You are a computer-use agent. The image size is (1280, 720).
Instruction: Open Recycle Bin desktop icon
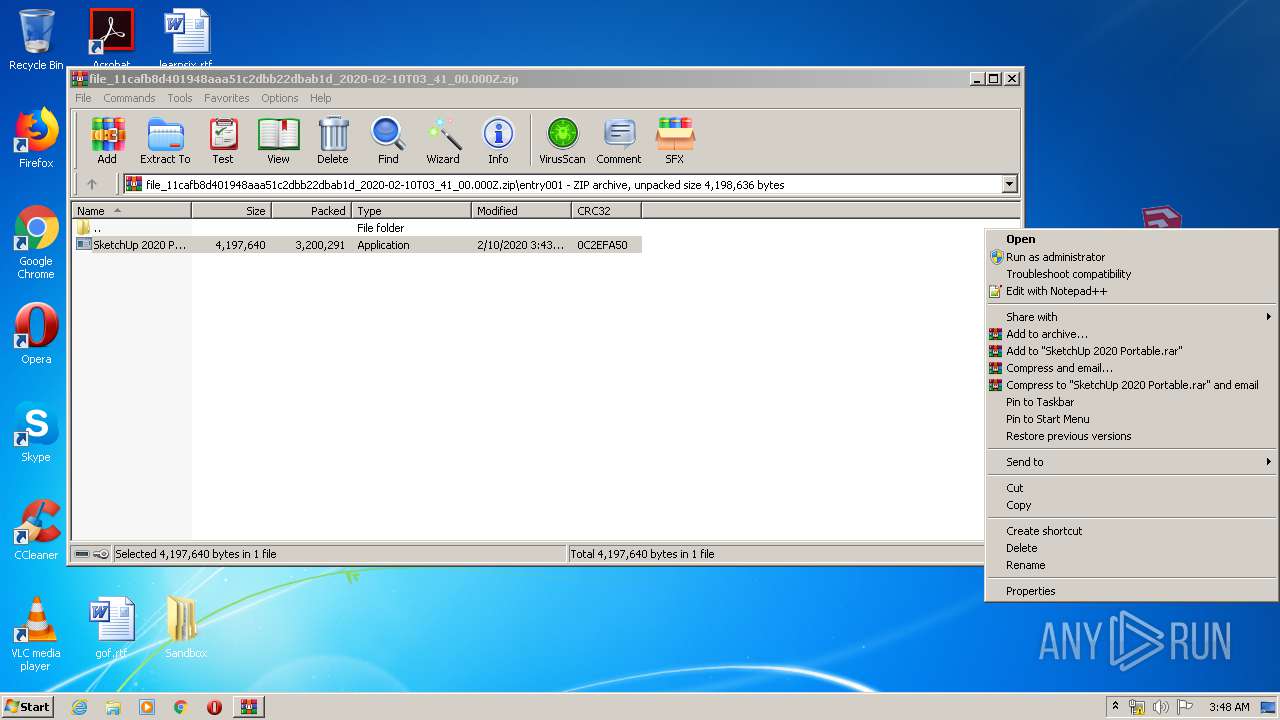click(36, 40)
